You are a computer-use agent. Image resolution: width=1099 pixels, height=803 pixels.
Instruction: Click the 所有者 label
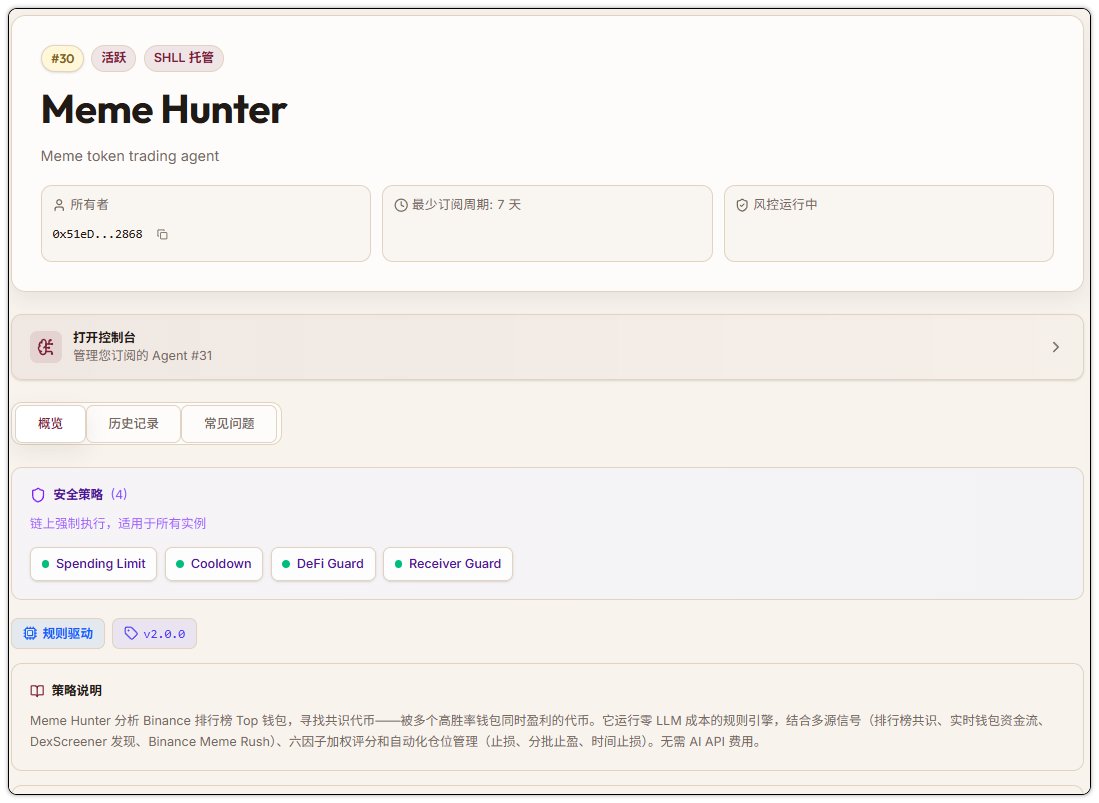pos(89,205)
